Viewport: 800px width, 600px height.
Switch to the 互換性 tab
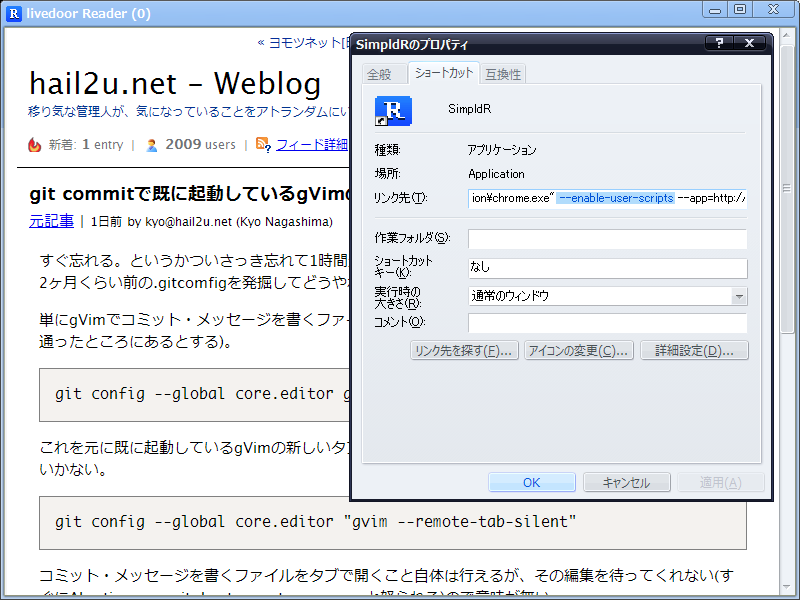[505, 73]
